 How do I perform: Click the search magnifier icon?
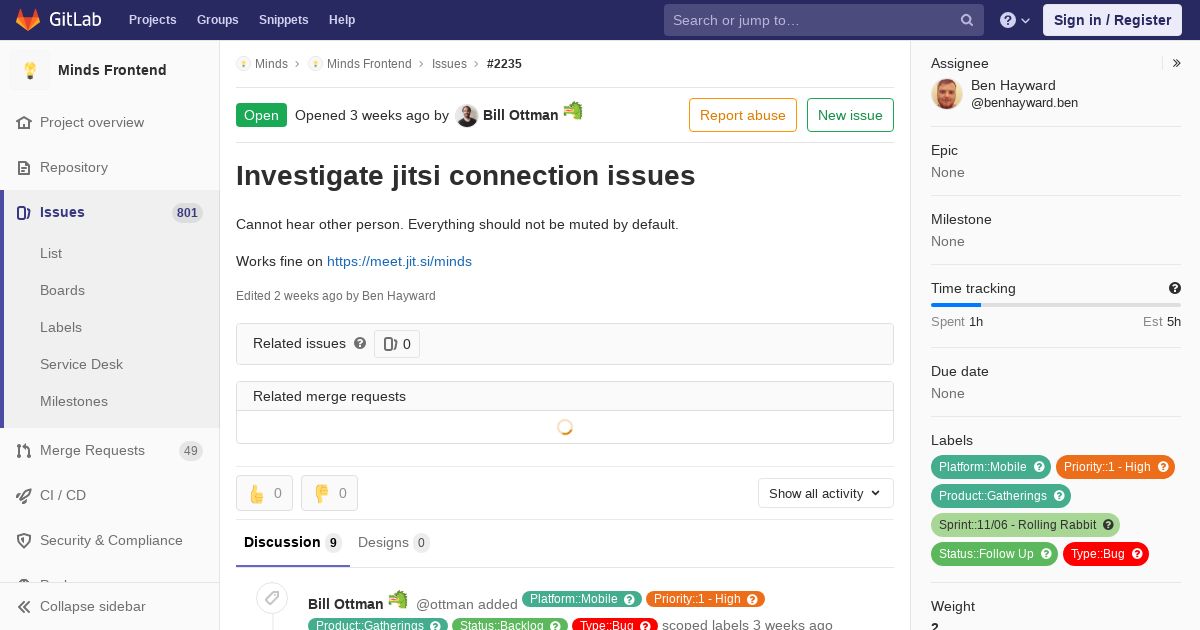(967, 20)
